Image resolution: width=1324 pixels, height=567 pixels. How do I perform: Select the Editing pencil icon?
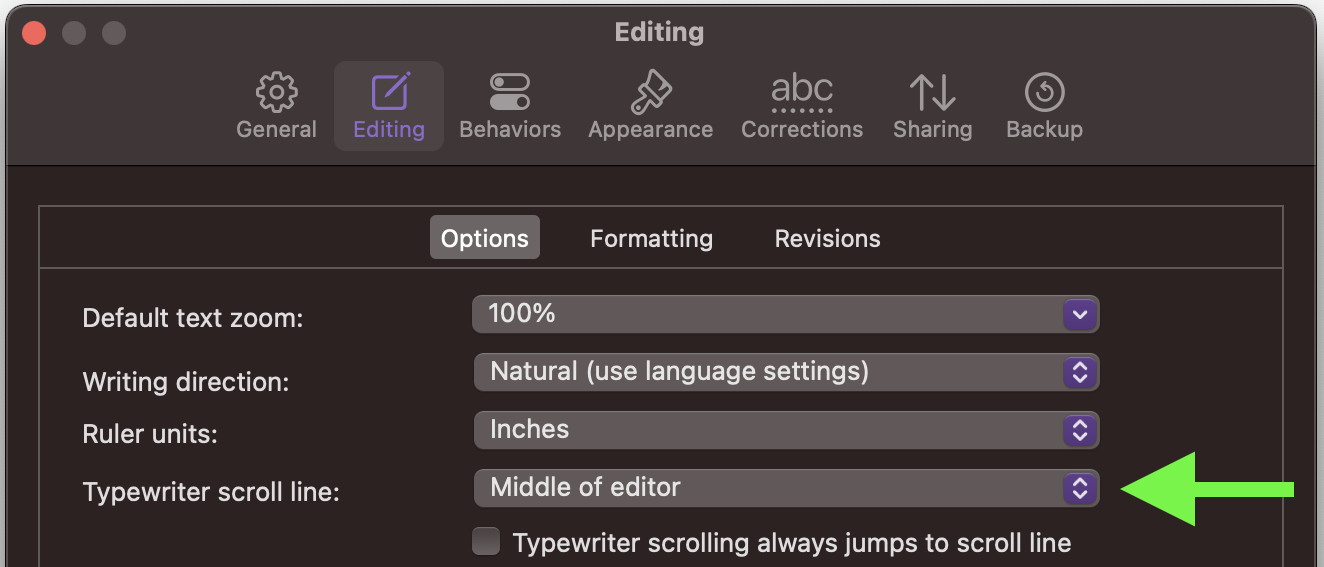coord(389,93)
